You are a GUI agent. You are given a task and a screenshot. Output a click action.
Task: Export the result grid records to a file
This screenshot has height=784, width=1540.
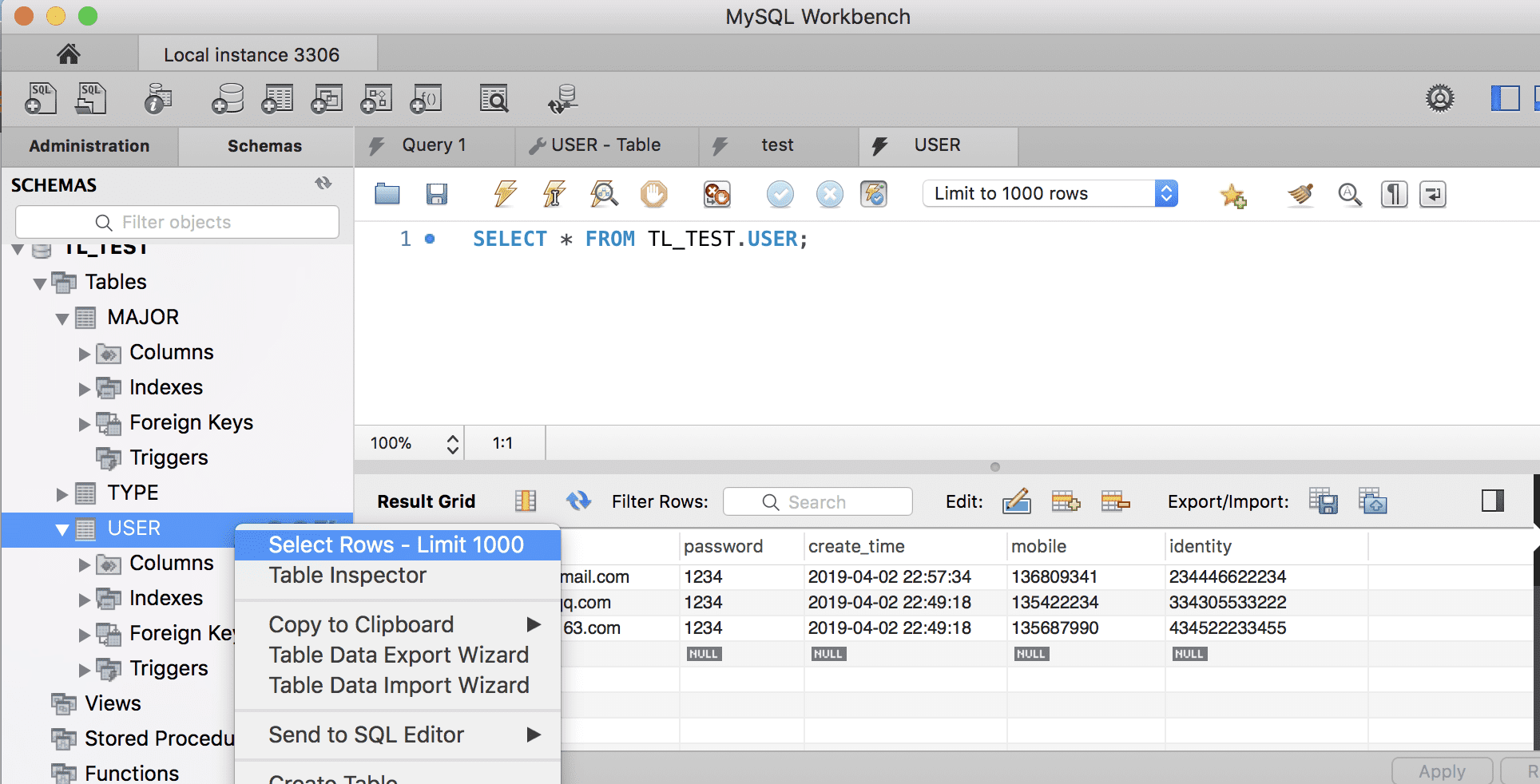[x=1324, y=501]
